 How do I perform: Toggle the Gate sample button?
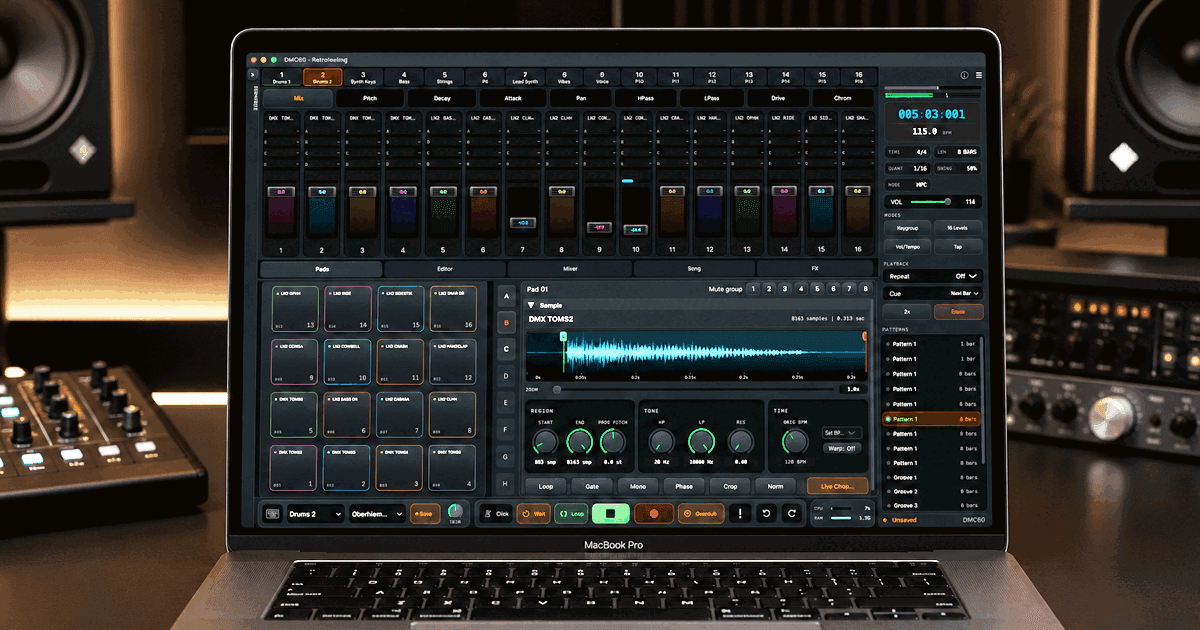pyautogui.click(x=592, y=486)
